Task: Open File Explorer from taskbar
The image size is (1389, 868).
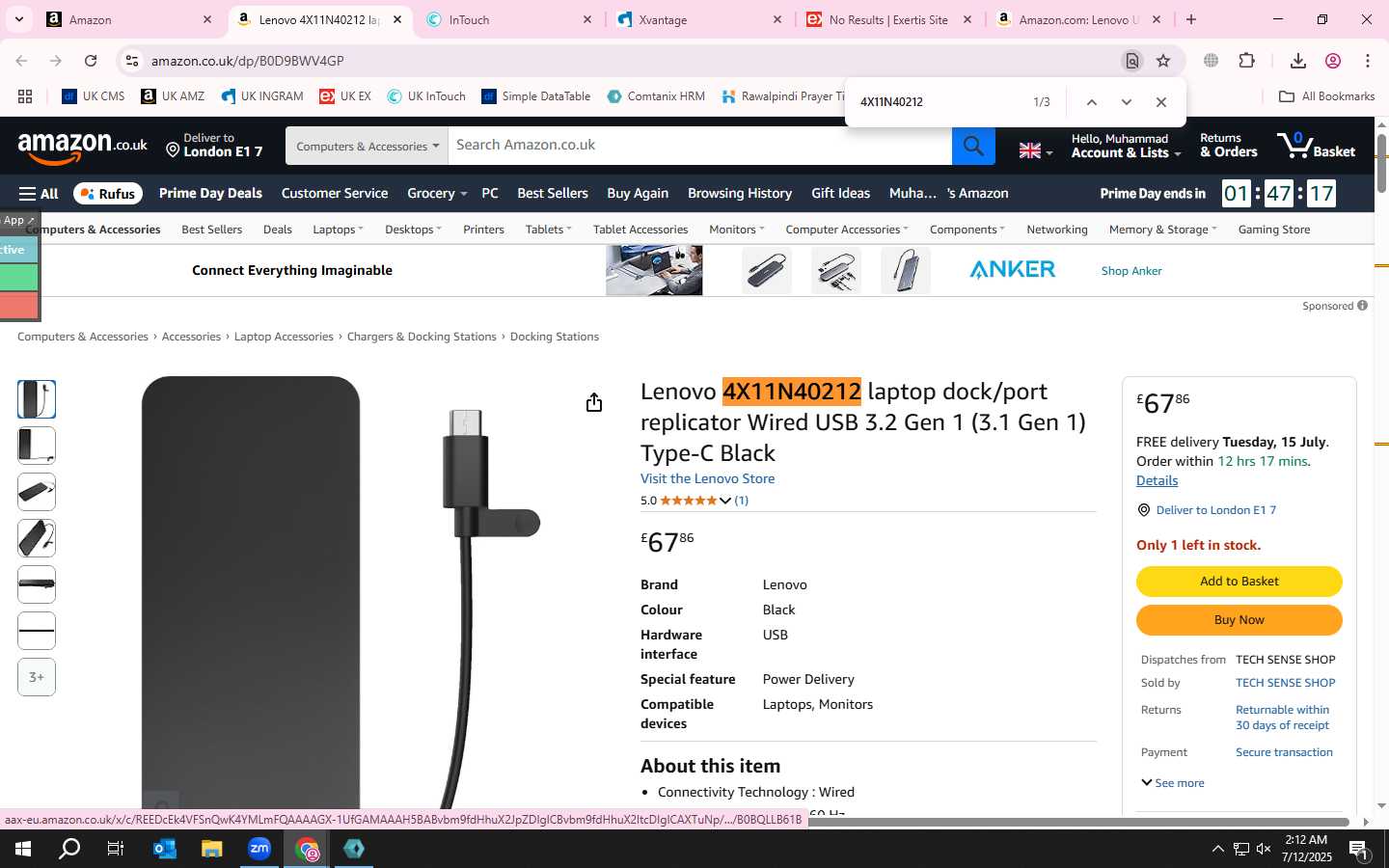Action: point(212,849)
